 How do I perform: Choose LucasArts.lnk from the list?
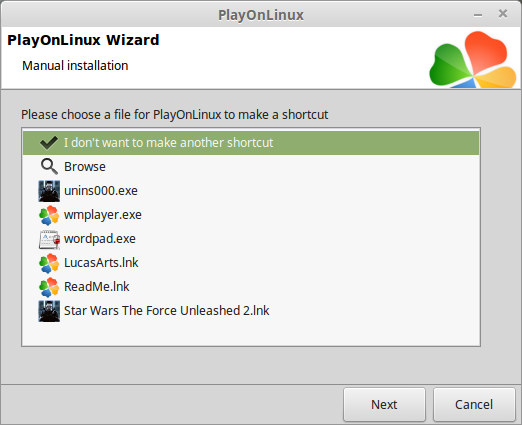[251, 263]
